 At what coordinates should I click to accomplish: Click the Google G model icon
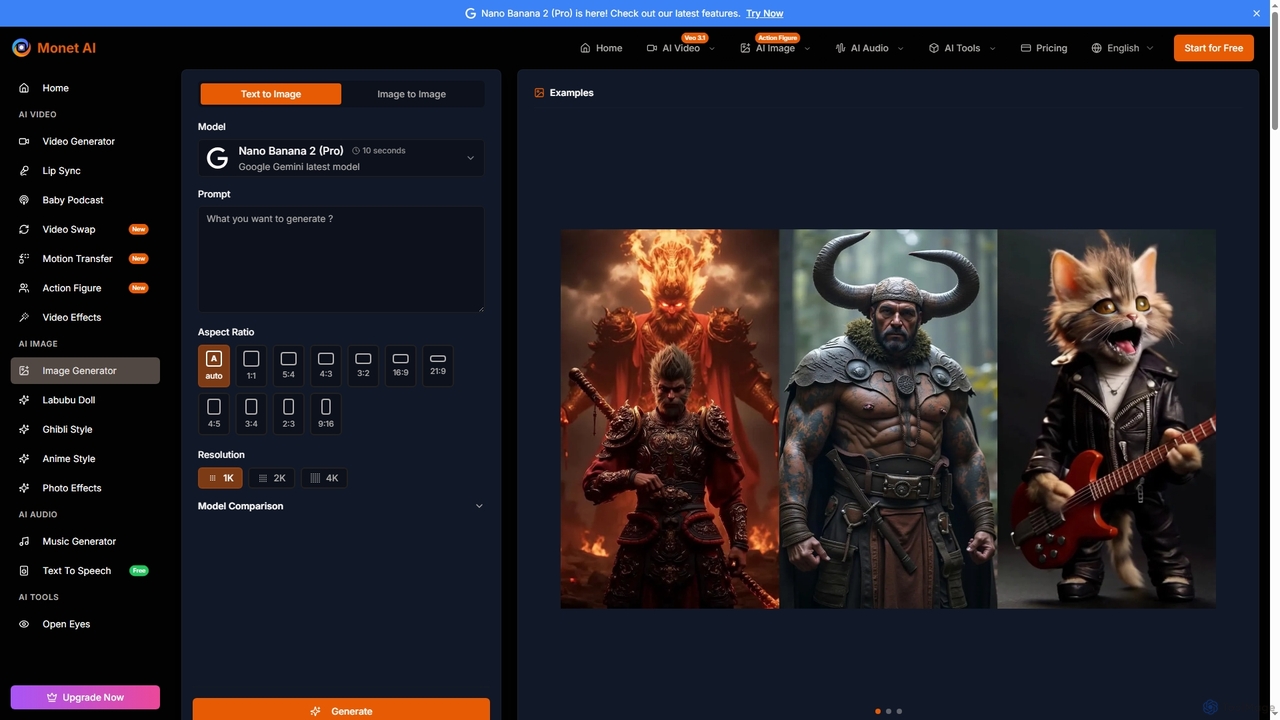click(217, 158)
